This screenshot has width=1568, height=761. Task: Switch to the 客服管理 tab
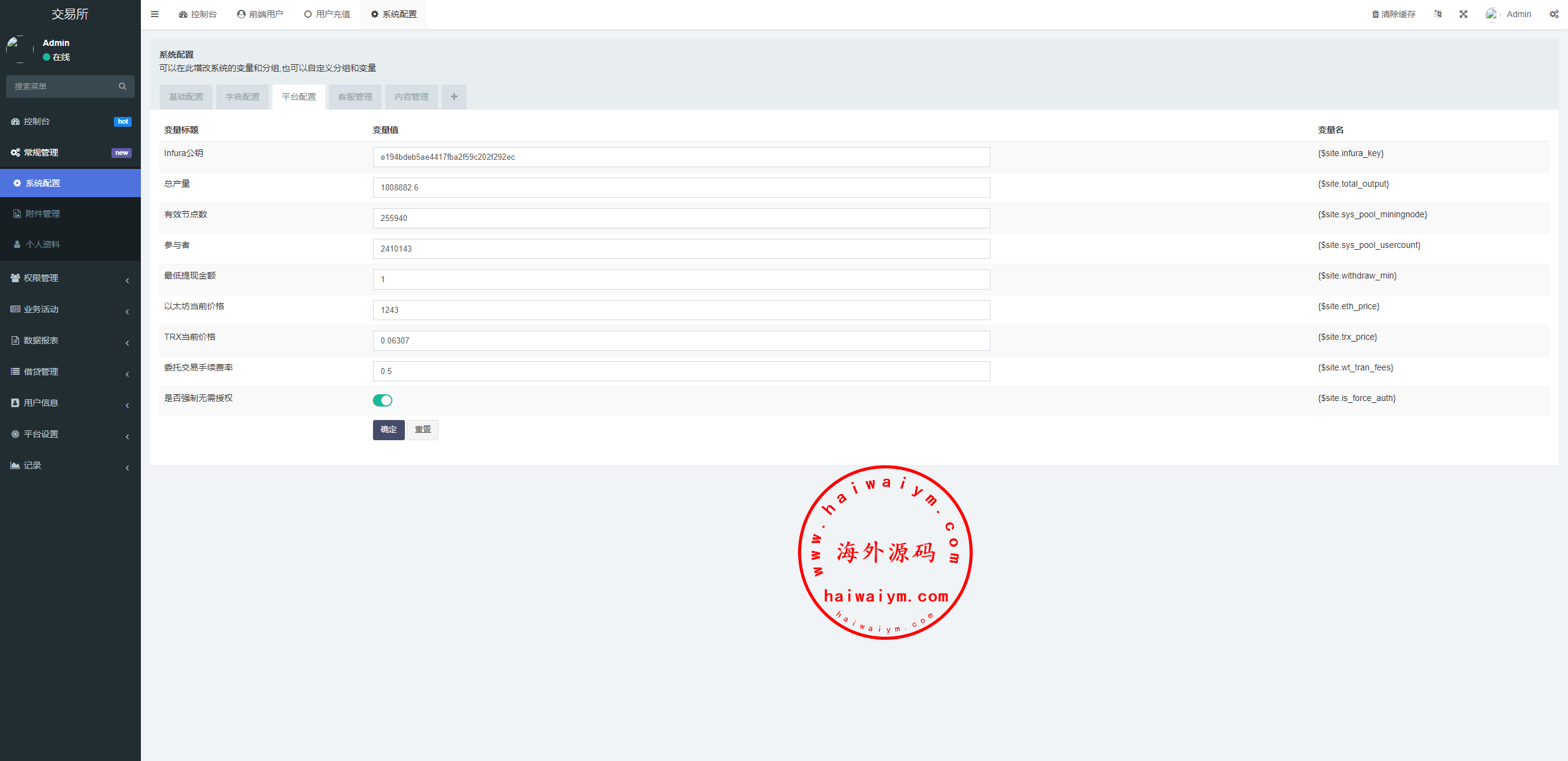click(355, 97)
